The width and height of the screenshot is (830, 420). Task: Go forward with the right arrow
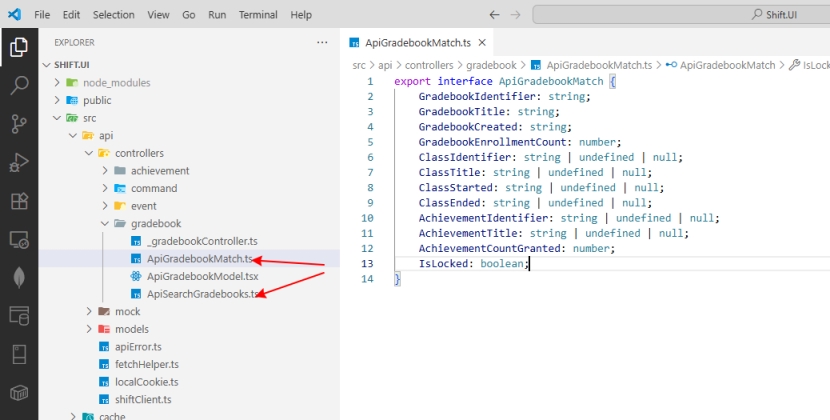(x=515, y=15)
